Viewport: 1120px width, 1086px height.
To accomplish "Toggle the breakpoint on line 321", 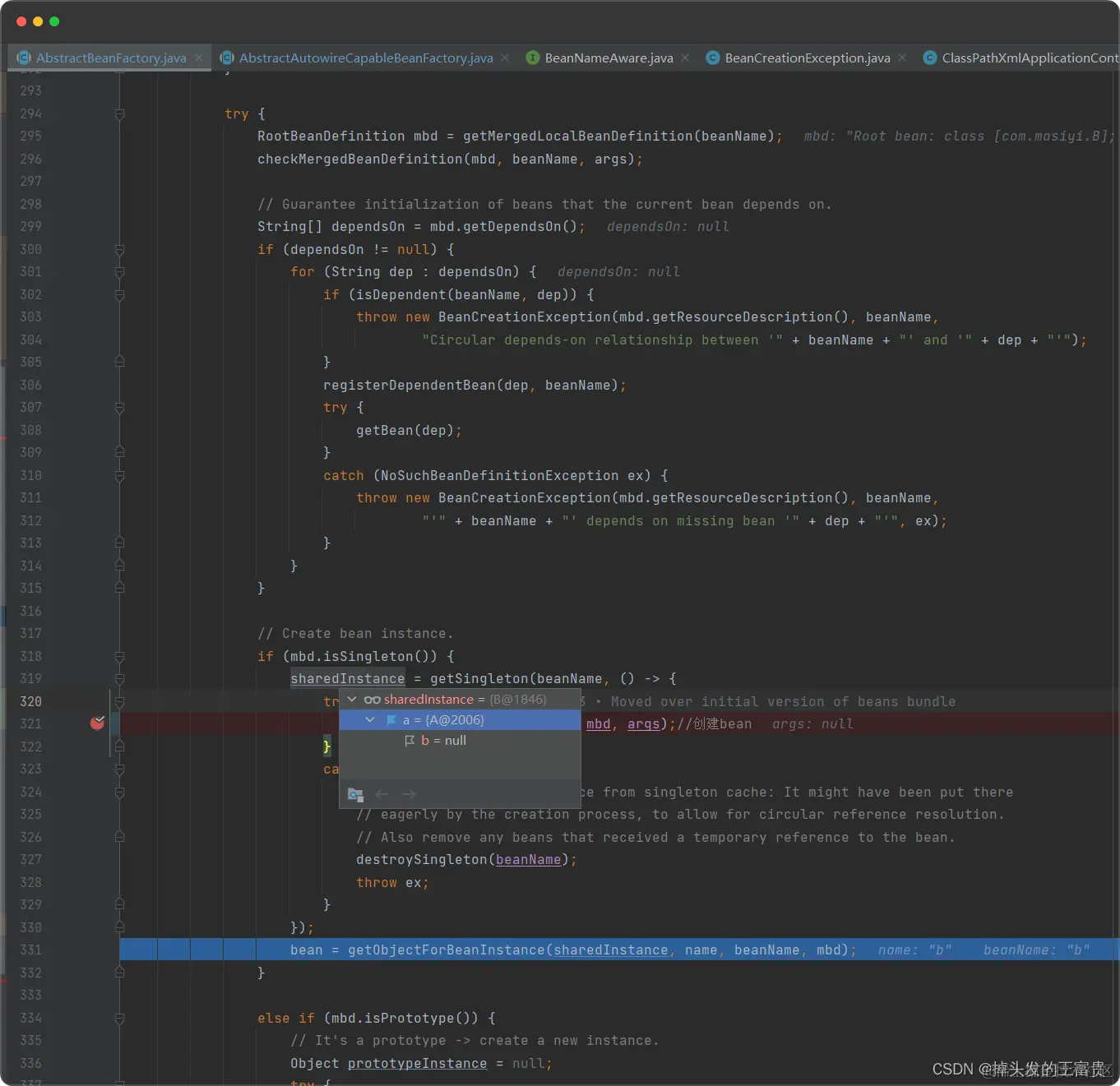I will (x=97, y=723).
